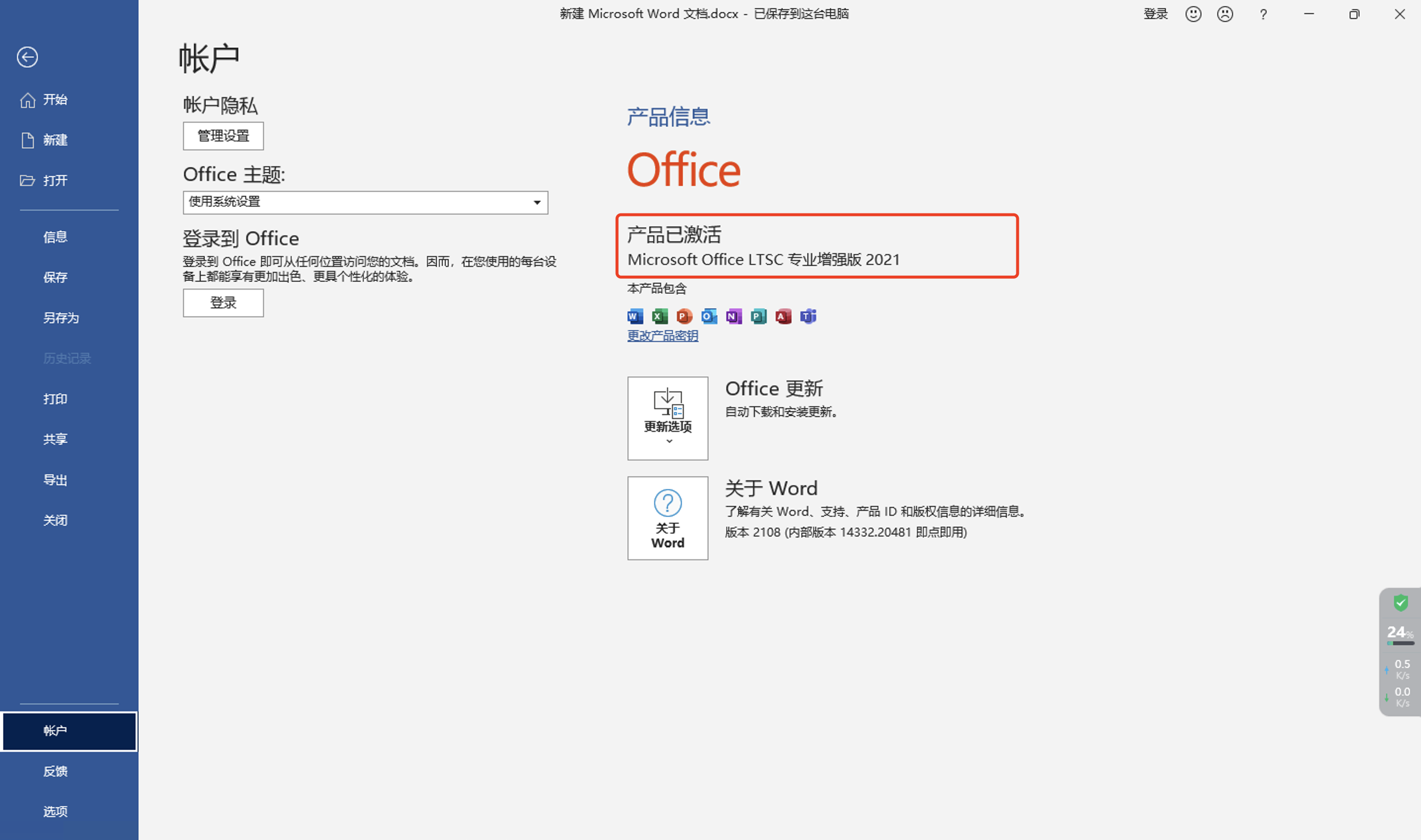Click the Teams app icon under 本产品包含
The width and height of the screenshot is (1421, 840).
click(x=809, y=316)
